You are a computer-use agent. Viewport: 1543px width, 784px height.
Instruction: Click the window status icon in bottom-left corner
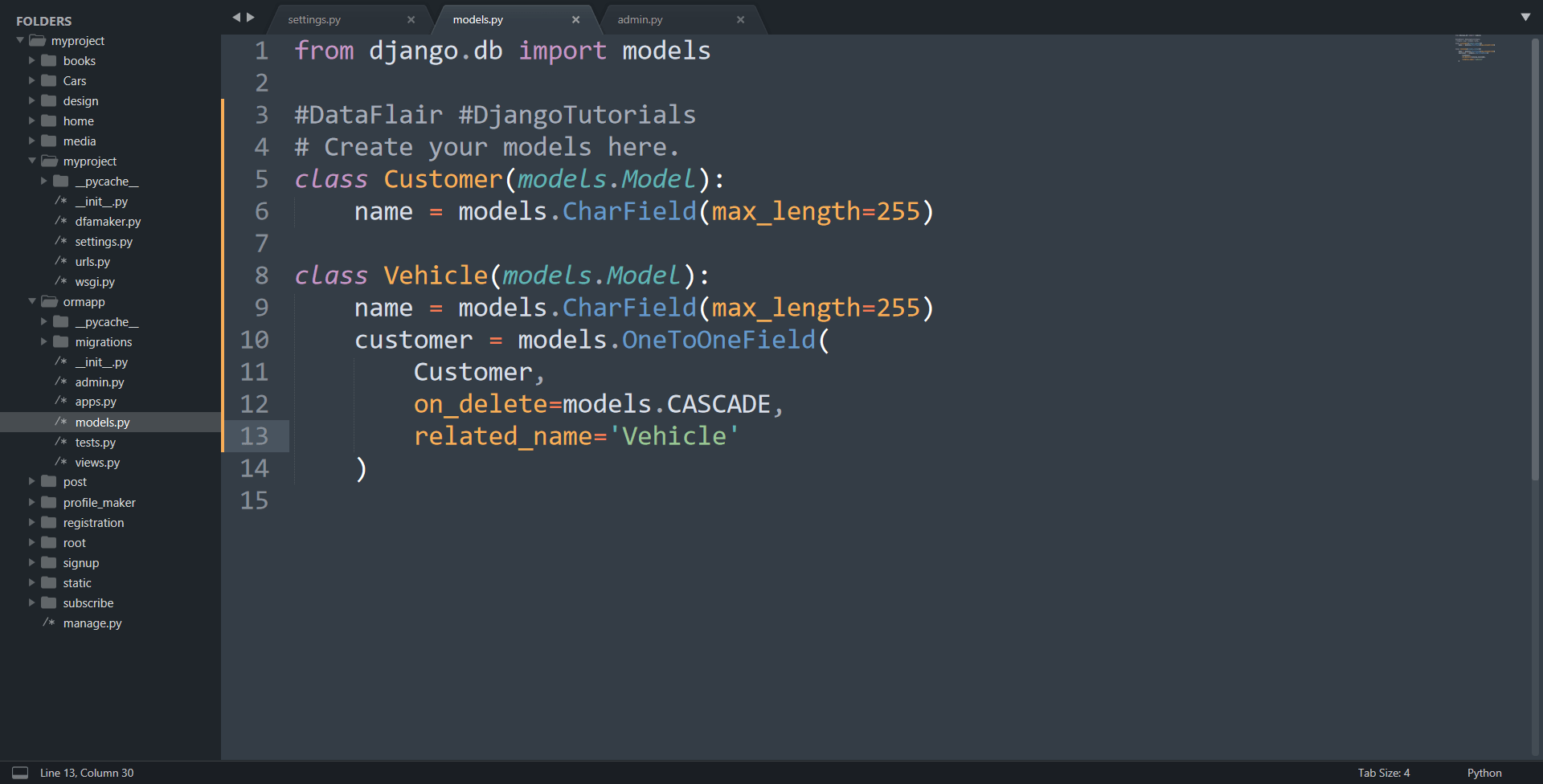19,772
